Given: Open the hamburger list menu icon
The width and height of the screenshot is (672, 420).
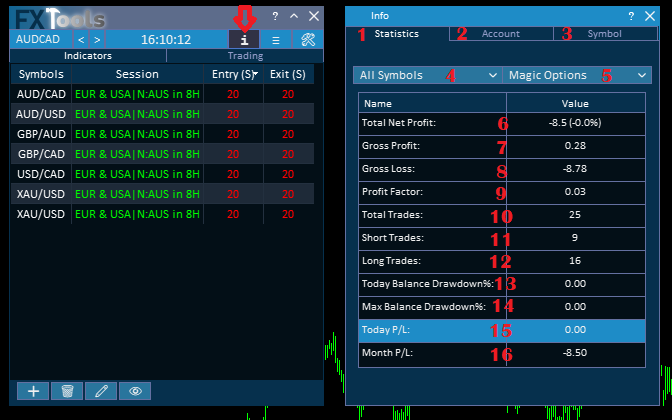Looking at the screenshot, I should coord(276,40).
